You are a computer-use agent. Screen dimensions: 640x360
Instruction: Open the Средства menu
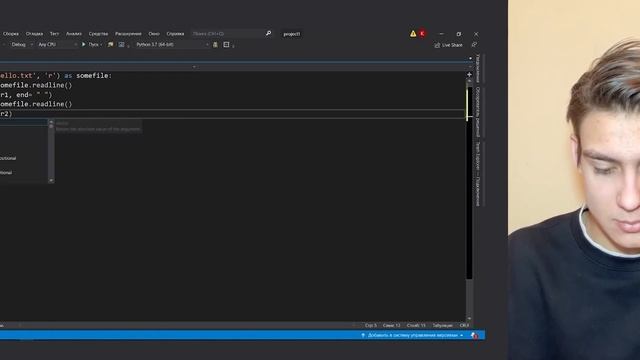coord(98,34)
